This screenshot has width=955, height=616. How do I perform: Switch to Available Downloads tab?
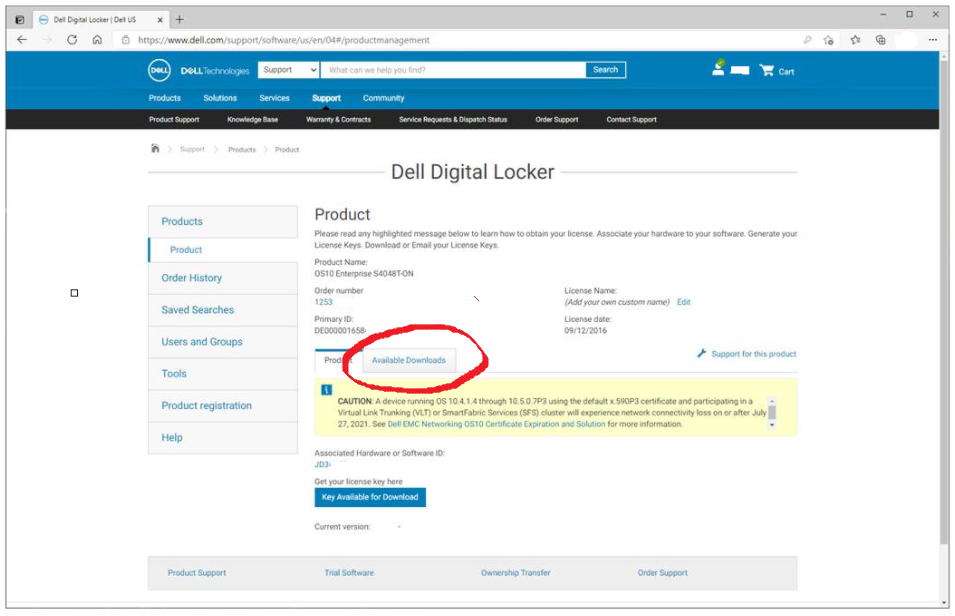coord(409,360)
